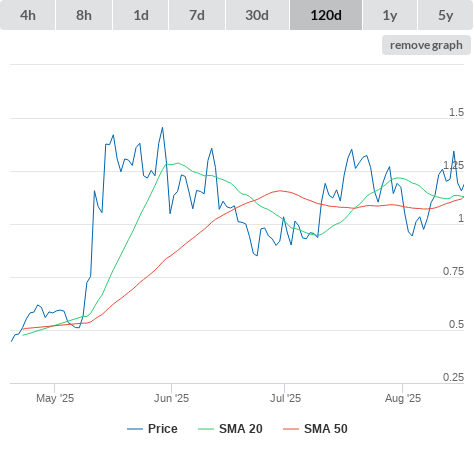Click the green SMA 20 legend line marker
474x455 pixels.
[206, 429]
